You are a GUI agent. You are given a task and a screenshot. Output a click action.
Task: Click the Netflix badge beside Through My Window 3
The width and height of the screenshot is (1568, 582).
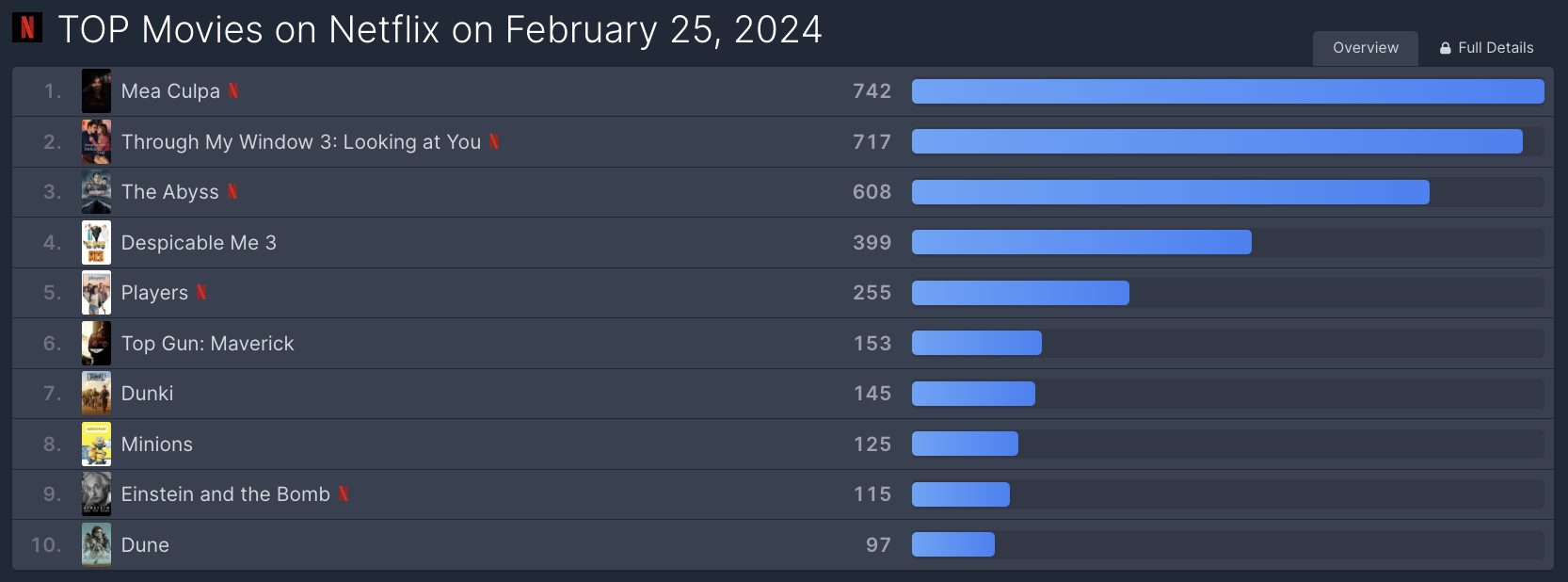coord(494,142)
